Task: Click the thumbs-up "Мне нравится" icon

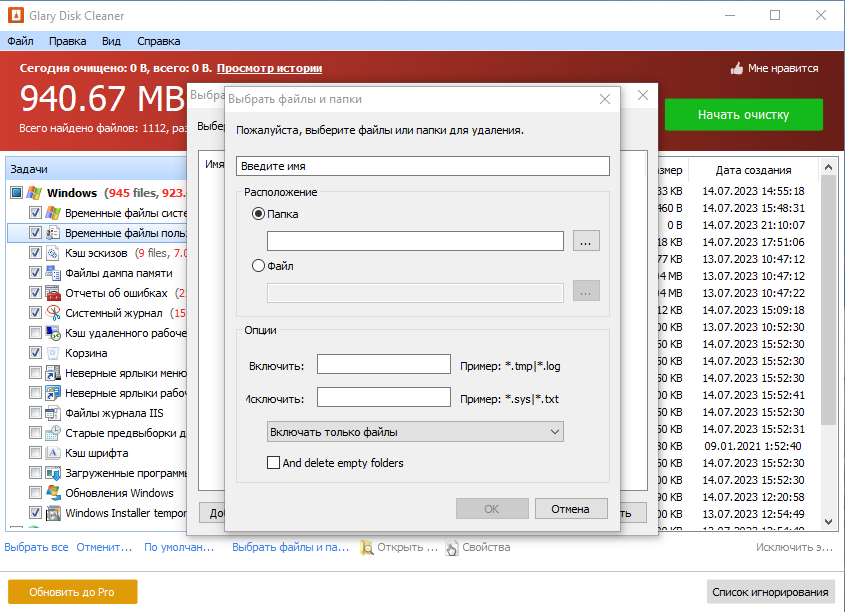Action: click(x=737, y=68)
